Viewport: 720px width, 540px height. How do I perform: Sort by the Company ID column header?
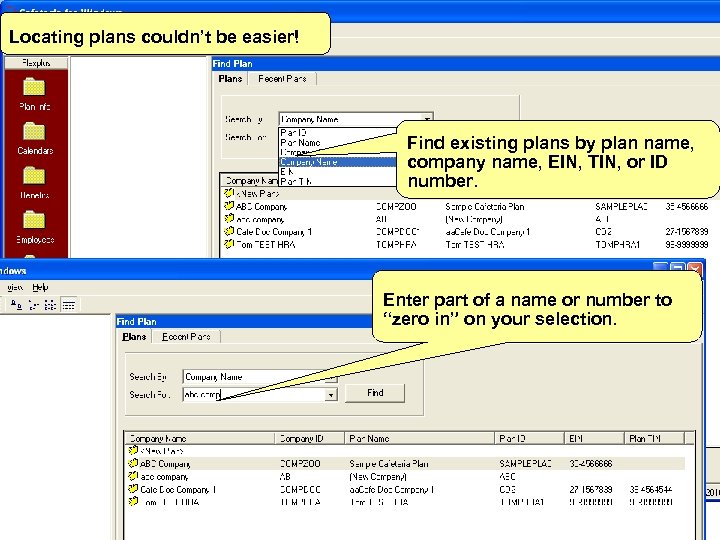309,439
